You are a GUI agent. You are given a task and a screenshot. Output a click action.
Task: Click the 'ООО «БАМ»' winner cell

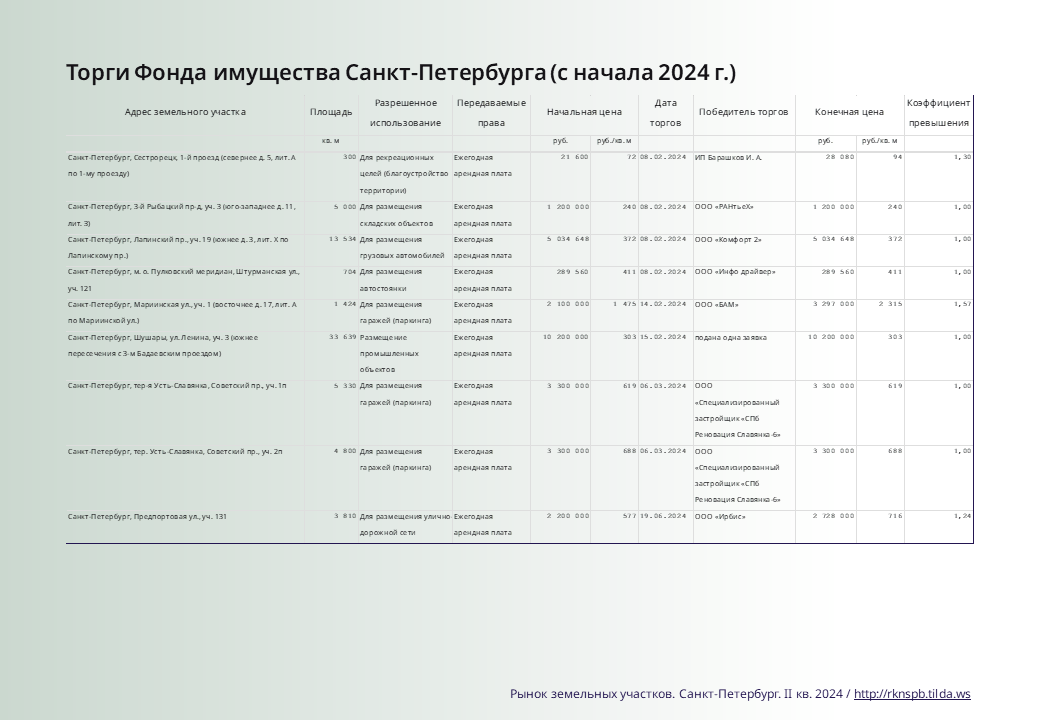717,304
